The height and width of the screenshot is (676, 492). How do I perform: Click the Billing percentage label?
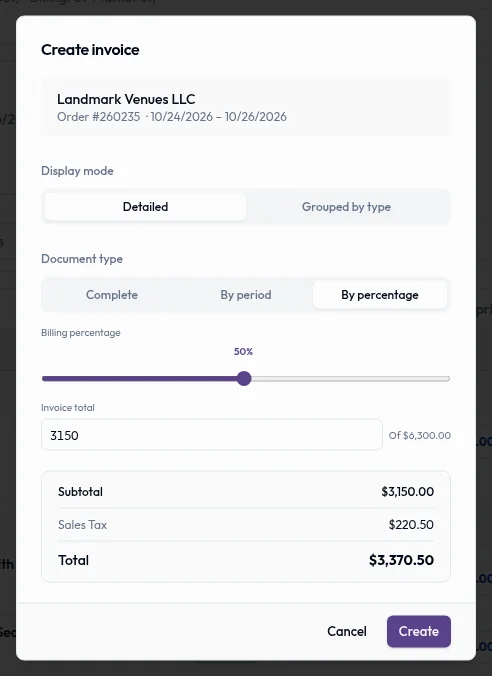(81, 333)
